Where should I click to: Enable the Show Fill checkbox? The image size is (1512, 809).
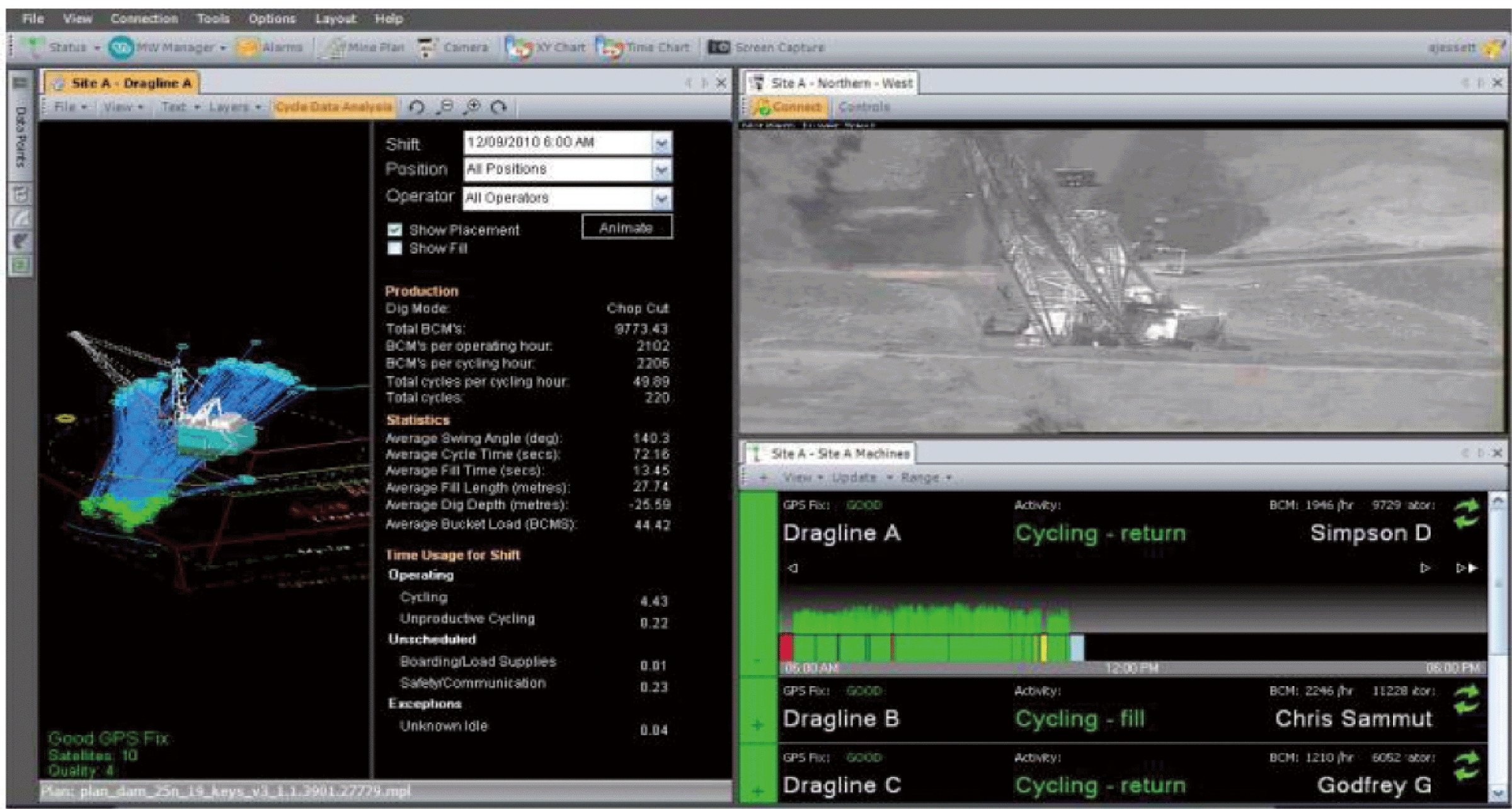(395, 248)
